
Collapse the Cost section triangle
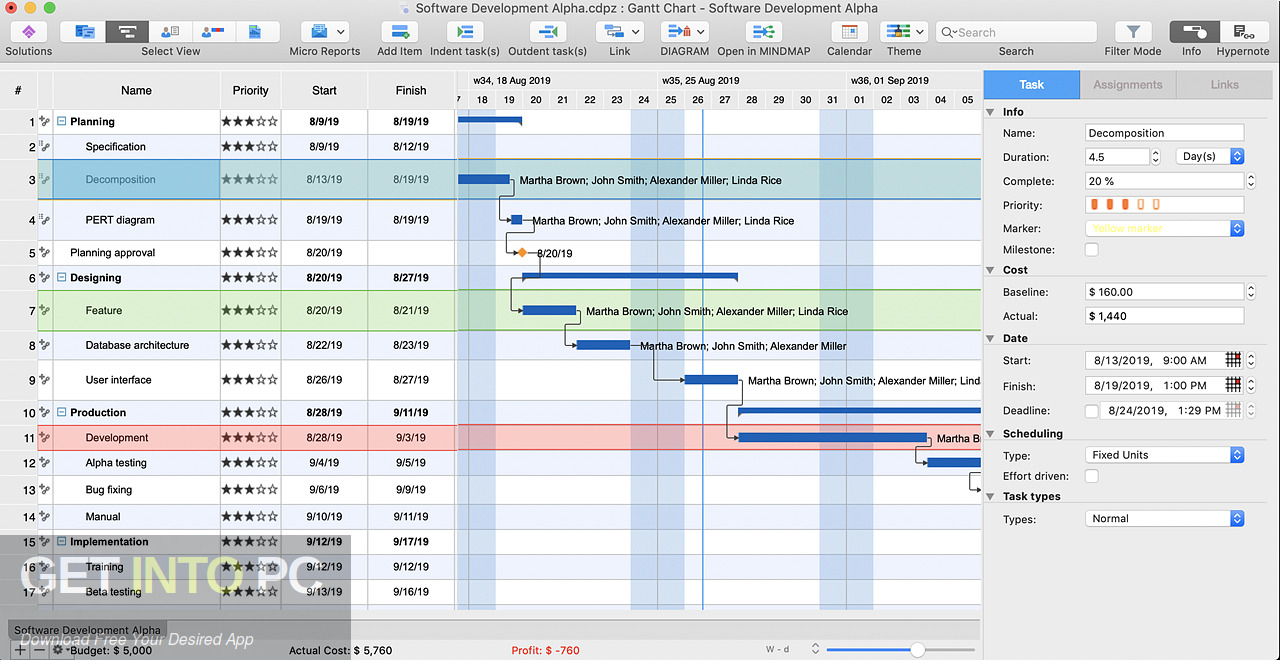click(x=991, y=270)
